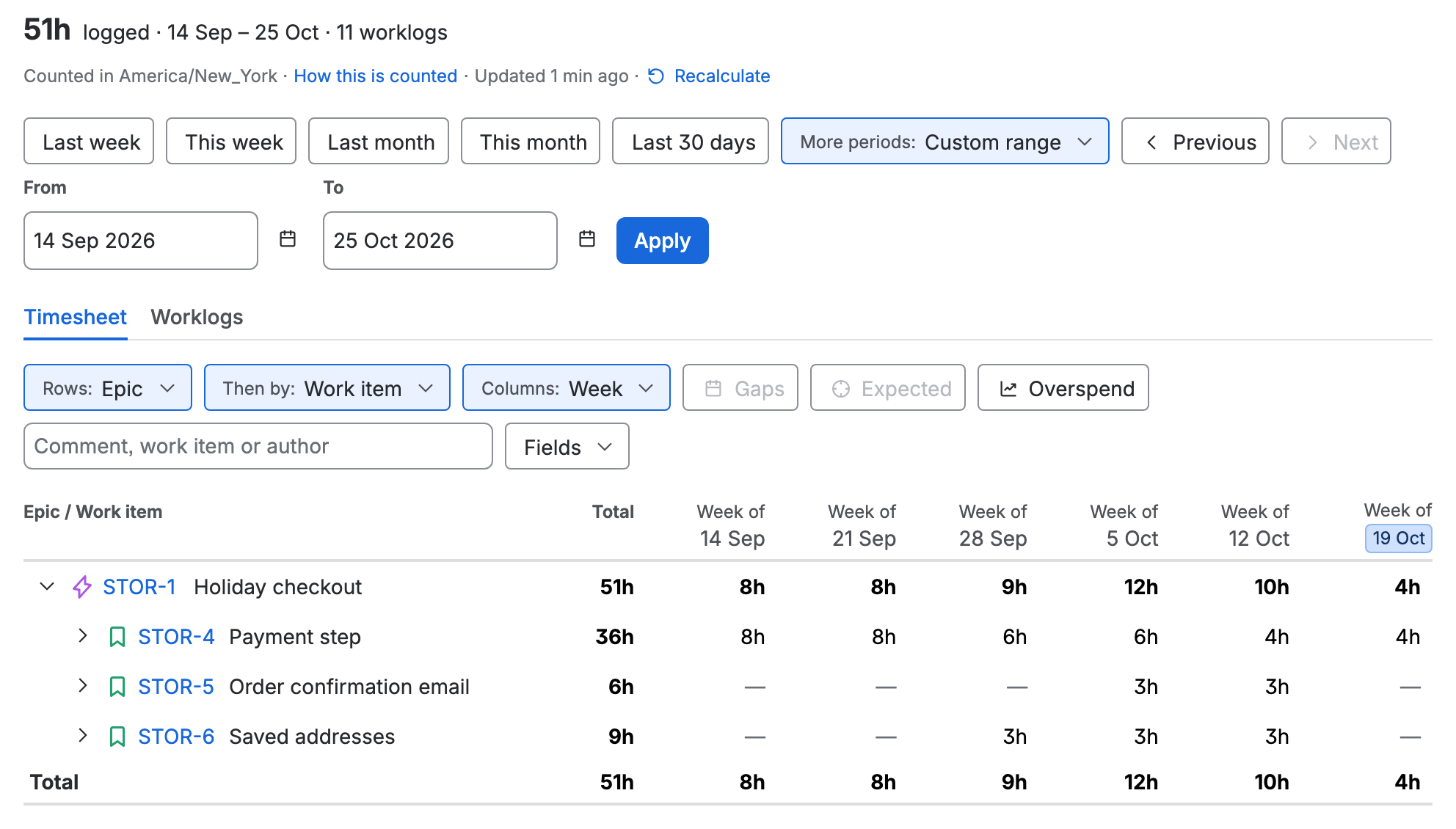Open the Fields dropdown
This screenshot has height=829, width=1456.
click(x=567, y=447)
